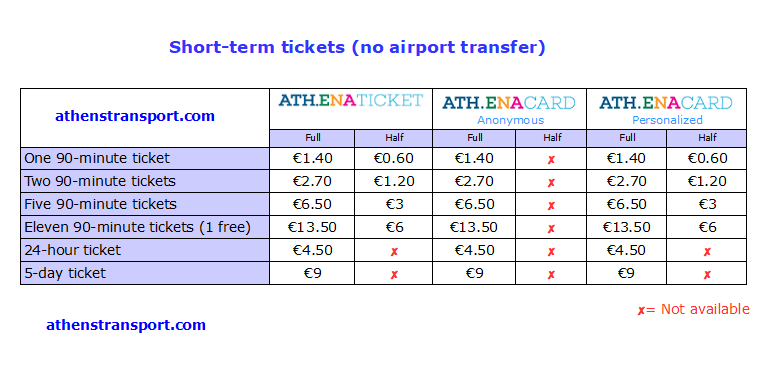Open athenstransport.com link in table header
The width and height of the screenshot is (779, 385).
click(135, 116)
